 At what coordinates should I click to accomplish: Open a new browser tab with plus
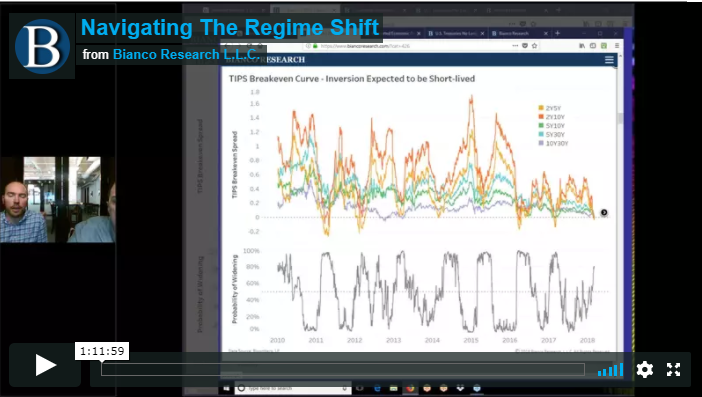[x=557, y=33]
